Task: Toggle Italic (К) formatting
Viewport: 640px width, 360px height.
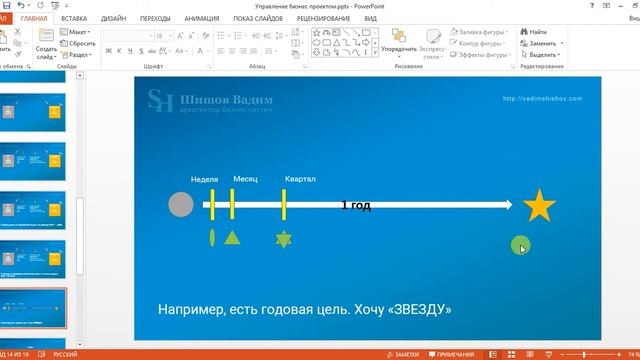Action: [x=119, y=51]
